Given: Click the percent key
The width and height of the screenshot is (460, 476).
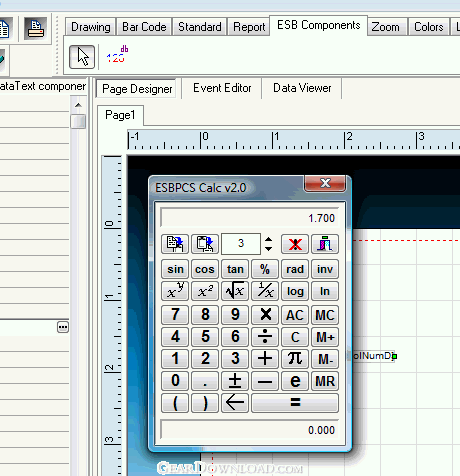Looking at the screenshot, I should coord(265,269).
